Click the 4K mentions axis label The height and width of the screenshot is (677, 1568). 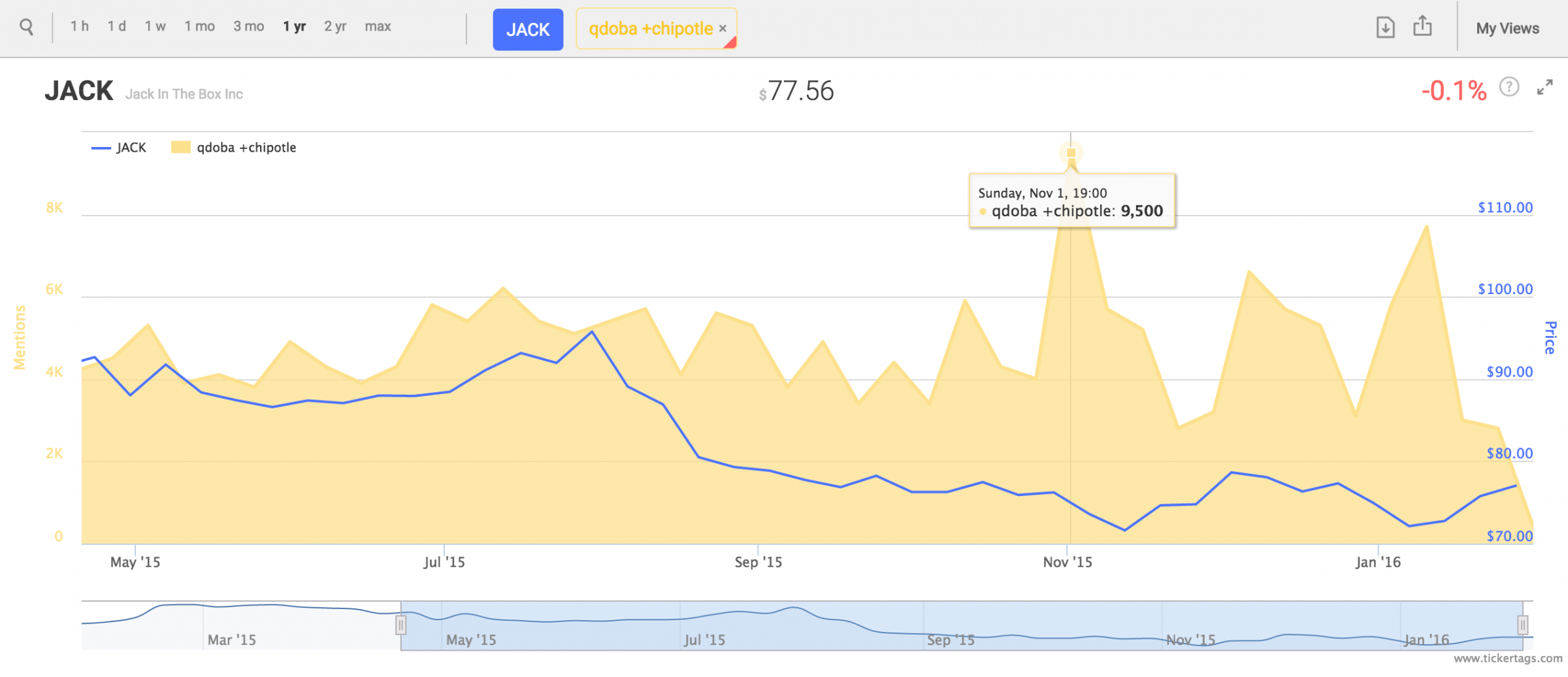[54, 372]
